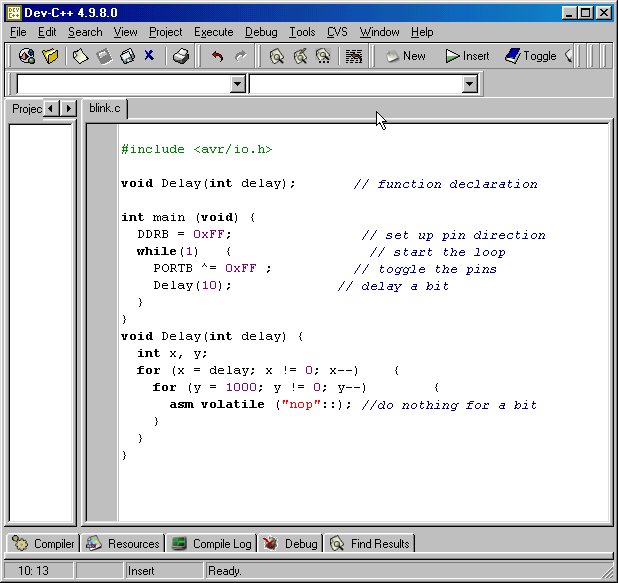Click 'int x, y;' declaration line
Screen dimensions: 618x583
[x=172, y=353]
